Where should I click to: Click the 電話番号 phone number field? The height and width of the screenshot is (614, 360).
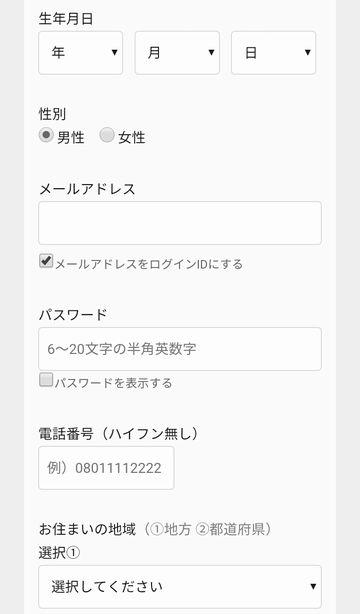106,468
